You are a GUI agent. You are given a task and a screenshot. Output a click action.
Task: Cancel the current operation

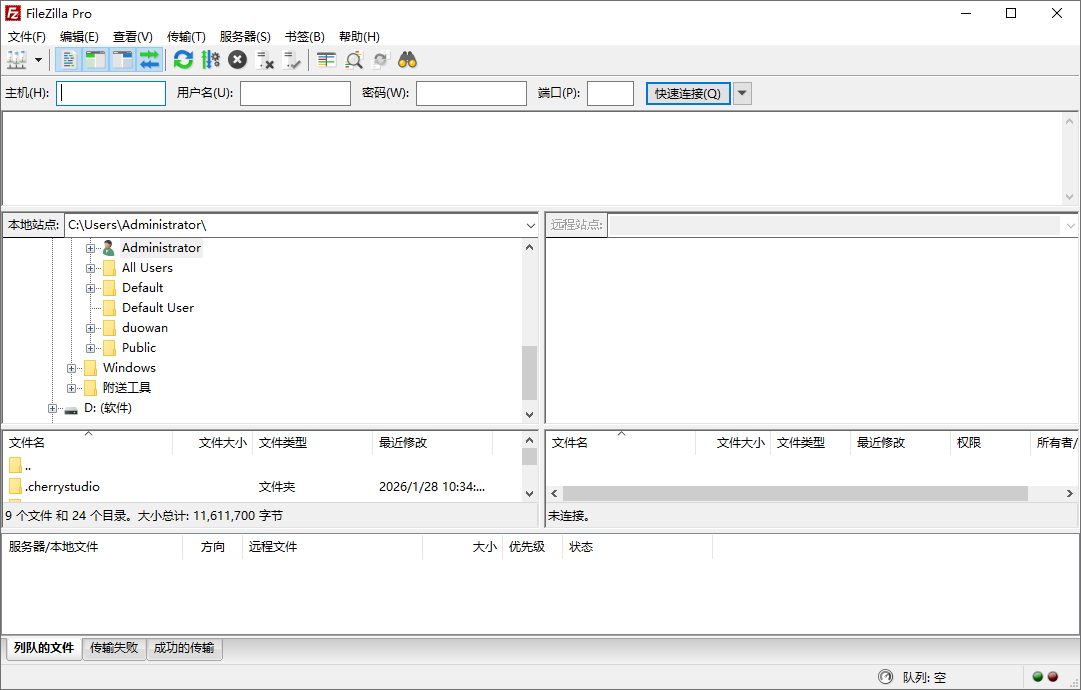point(237,59)
